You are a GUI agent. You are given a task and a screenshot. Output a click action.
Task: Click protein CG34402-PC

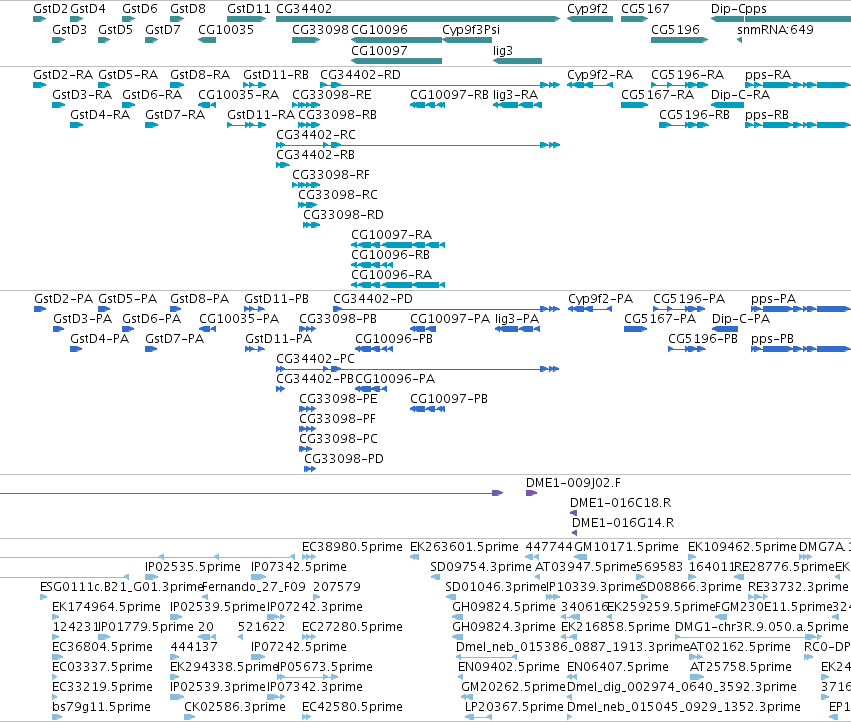coord(315,359)
